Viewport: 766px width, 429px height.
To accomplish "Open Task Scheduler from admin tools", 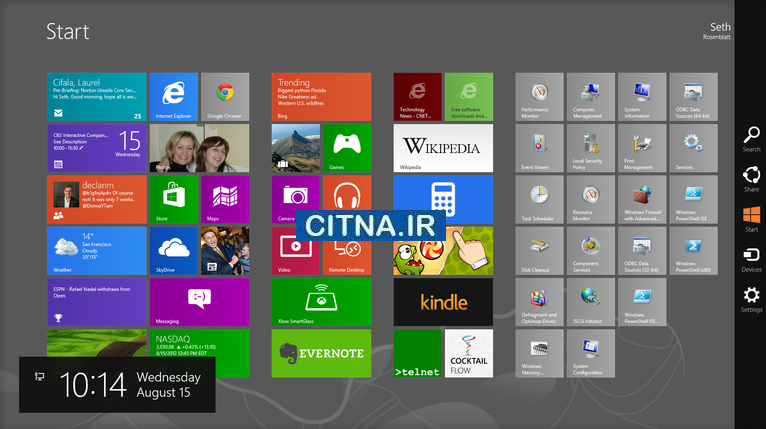I will (540, 199).
